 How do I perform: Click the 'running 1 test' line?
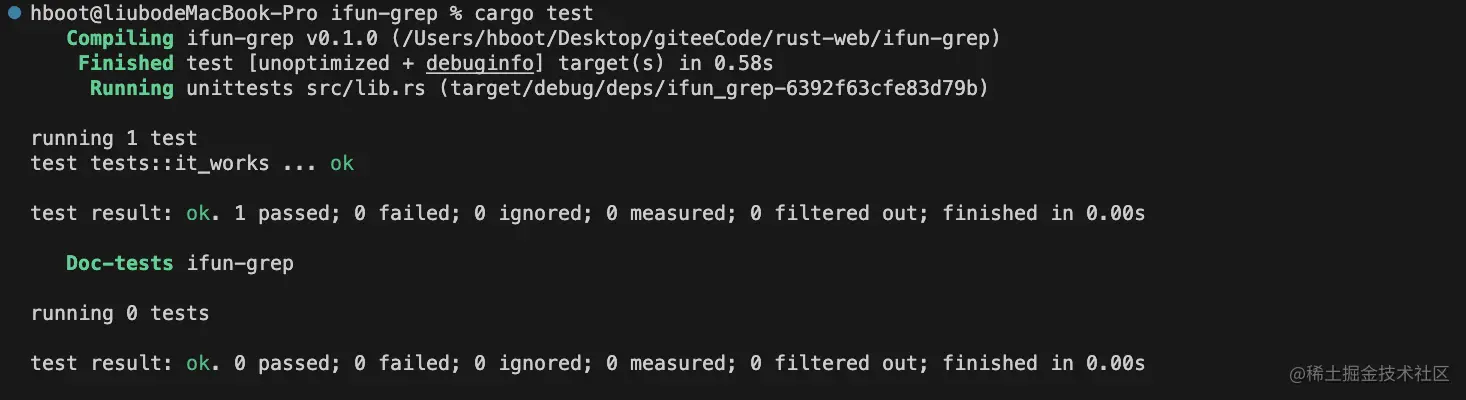[114, 139]
